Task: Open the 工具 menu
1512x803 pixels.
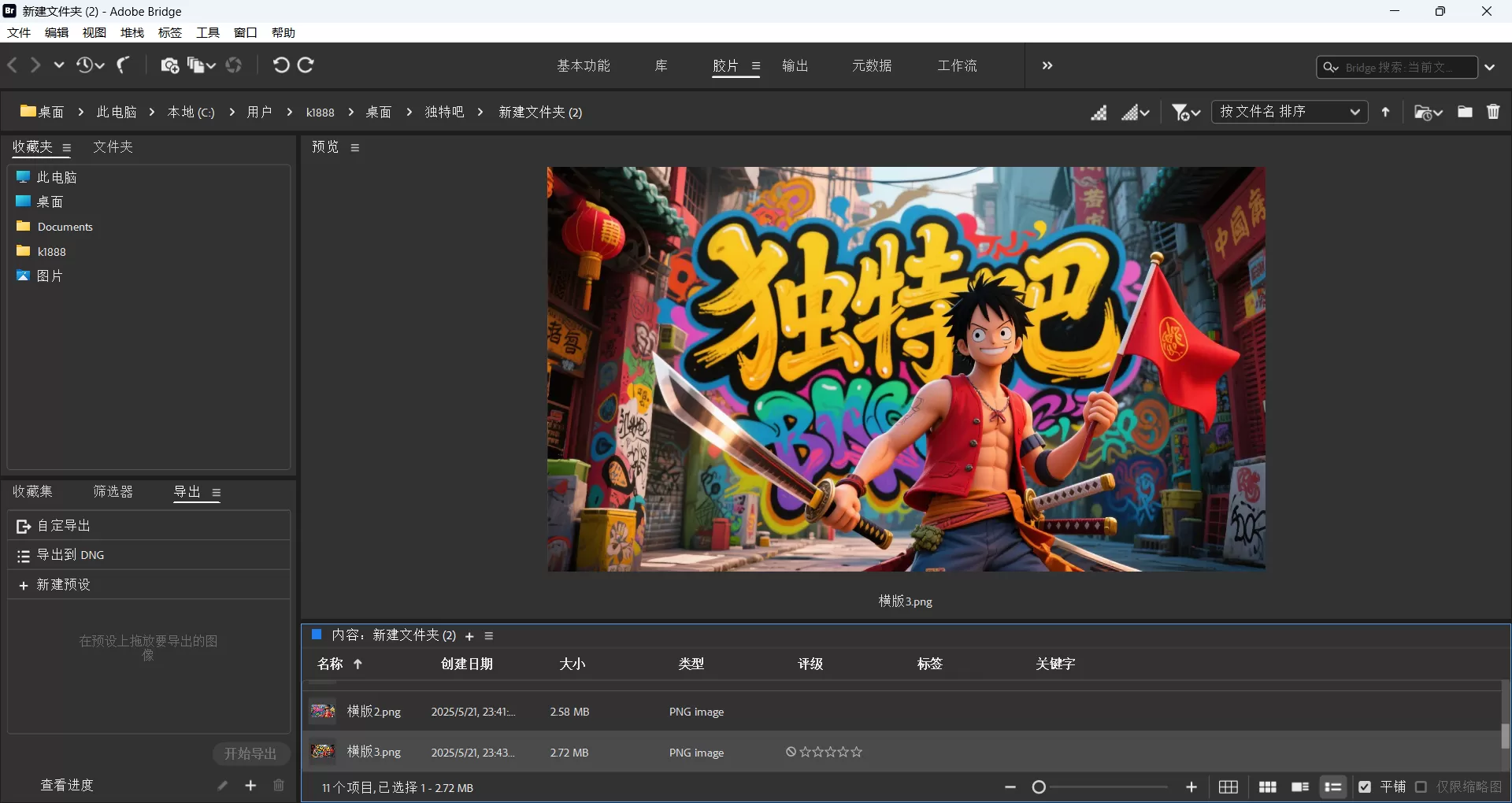Action: 207,32
